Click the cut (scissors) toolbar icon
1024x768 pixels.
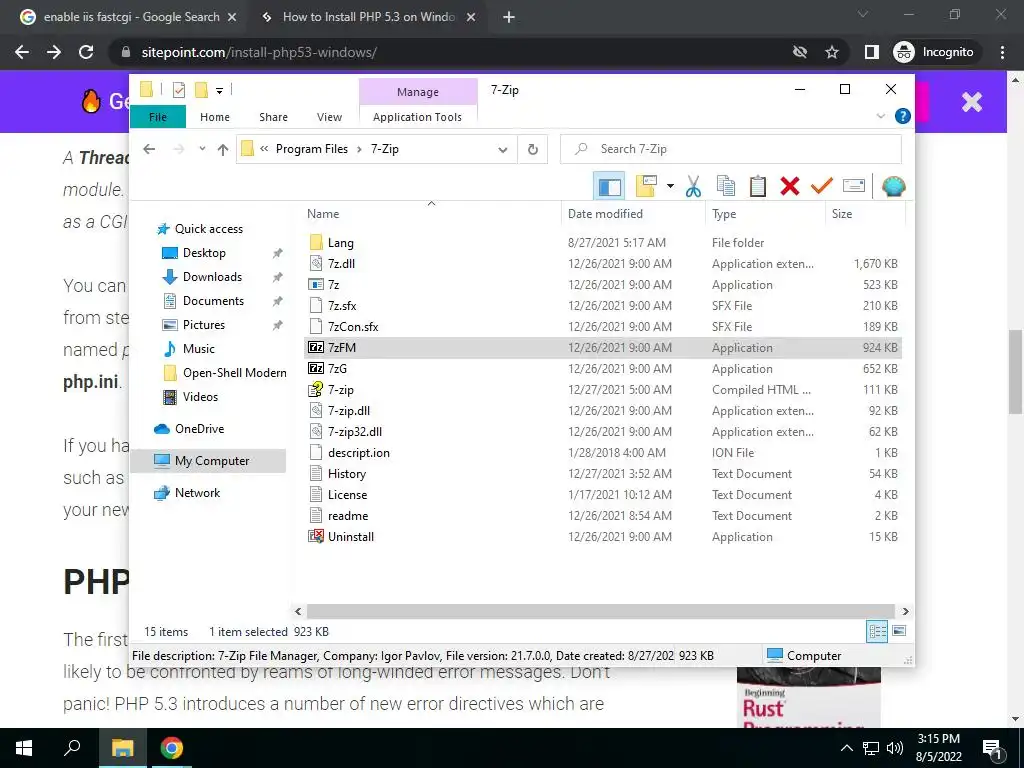tap(693, 186)
